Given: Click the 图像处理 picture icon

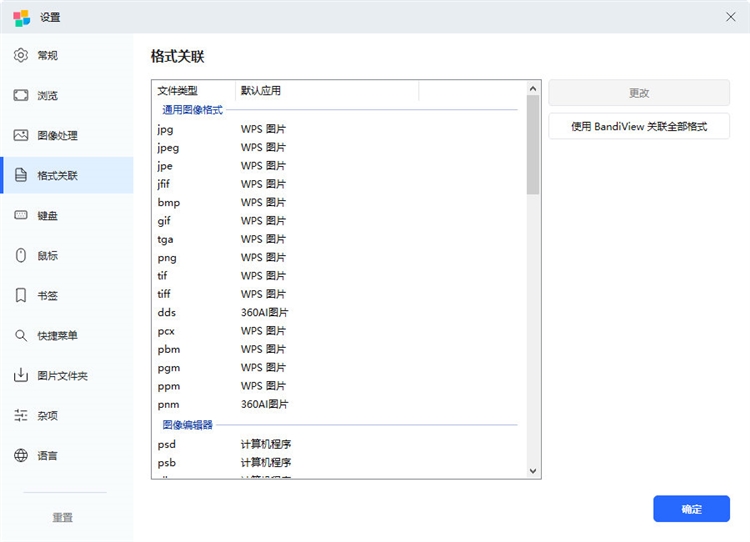Looking at the screenshot, I should click(x=21, y=135).
